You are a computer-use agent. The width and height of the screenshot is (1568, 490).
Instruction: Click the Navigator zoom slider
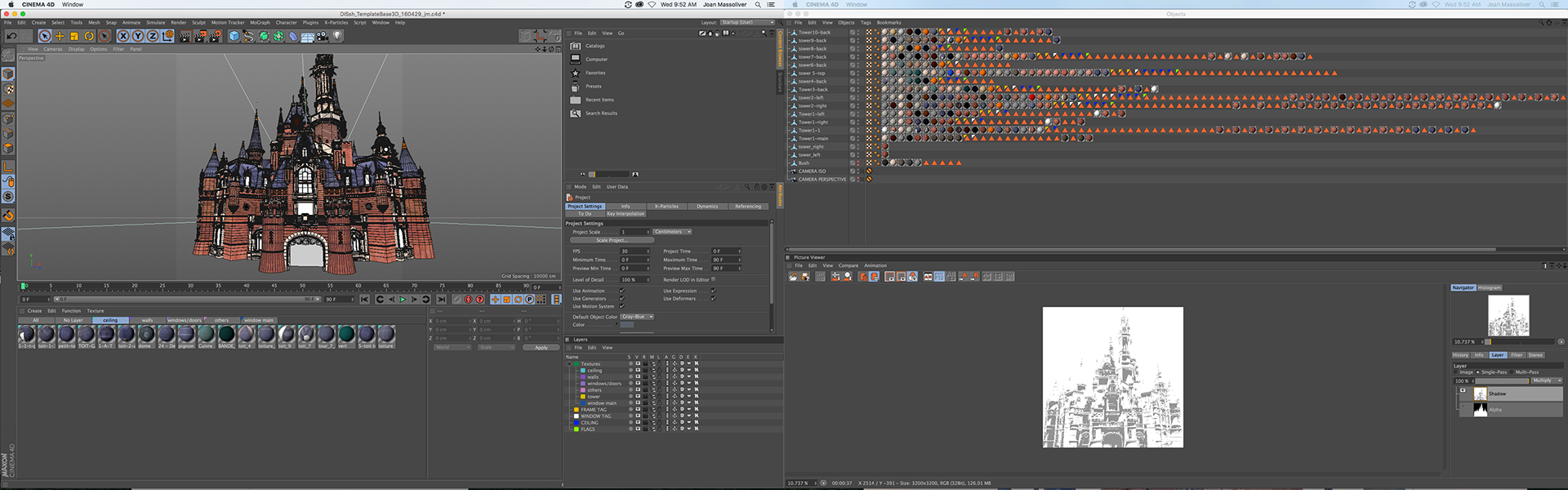[x=1519, y=341]
